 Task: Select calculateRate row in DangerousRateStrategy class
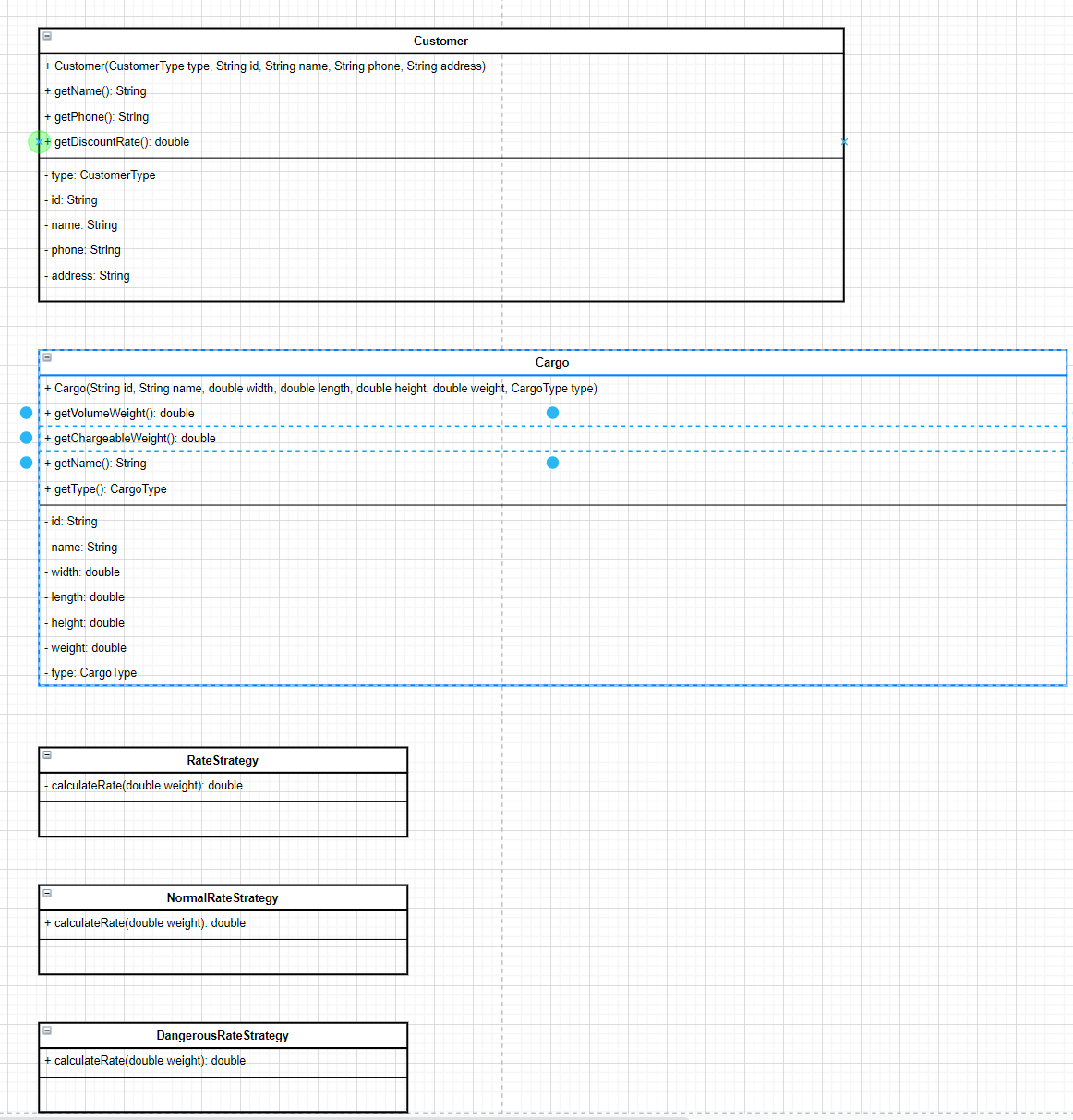(x=223, y=1061)
